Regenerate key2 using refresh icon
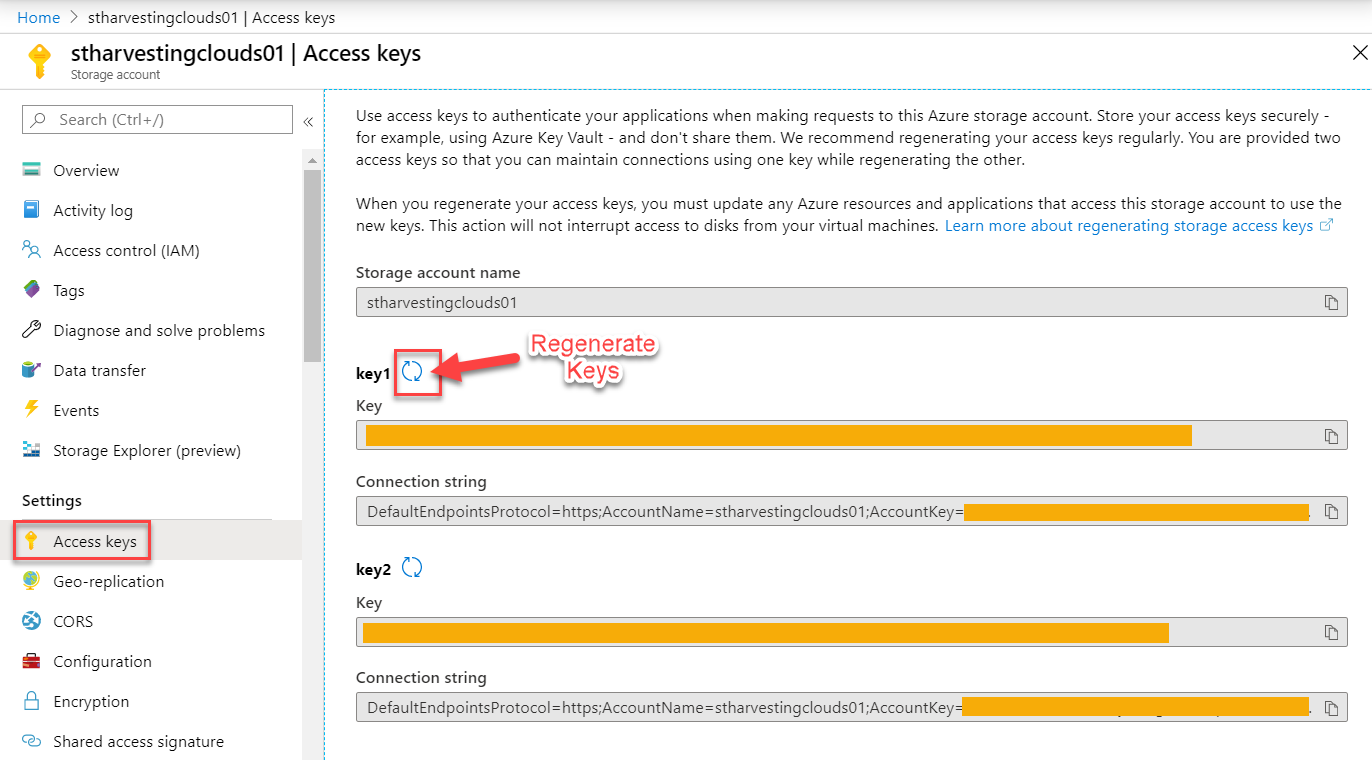Viewport: 1372px width, 760px height. tap(412, 568)
